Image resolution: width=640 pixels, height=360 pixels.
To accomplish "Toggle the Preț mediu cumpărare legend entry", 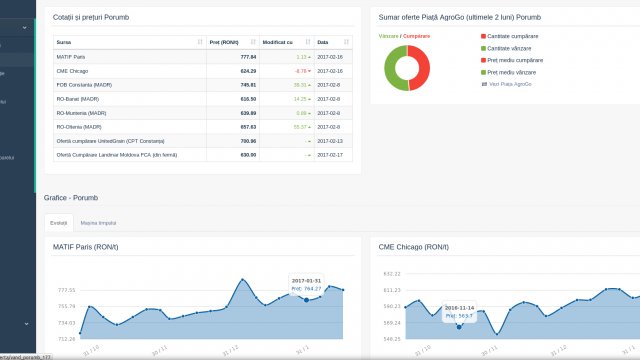I will (x=512, y=60).
